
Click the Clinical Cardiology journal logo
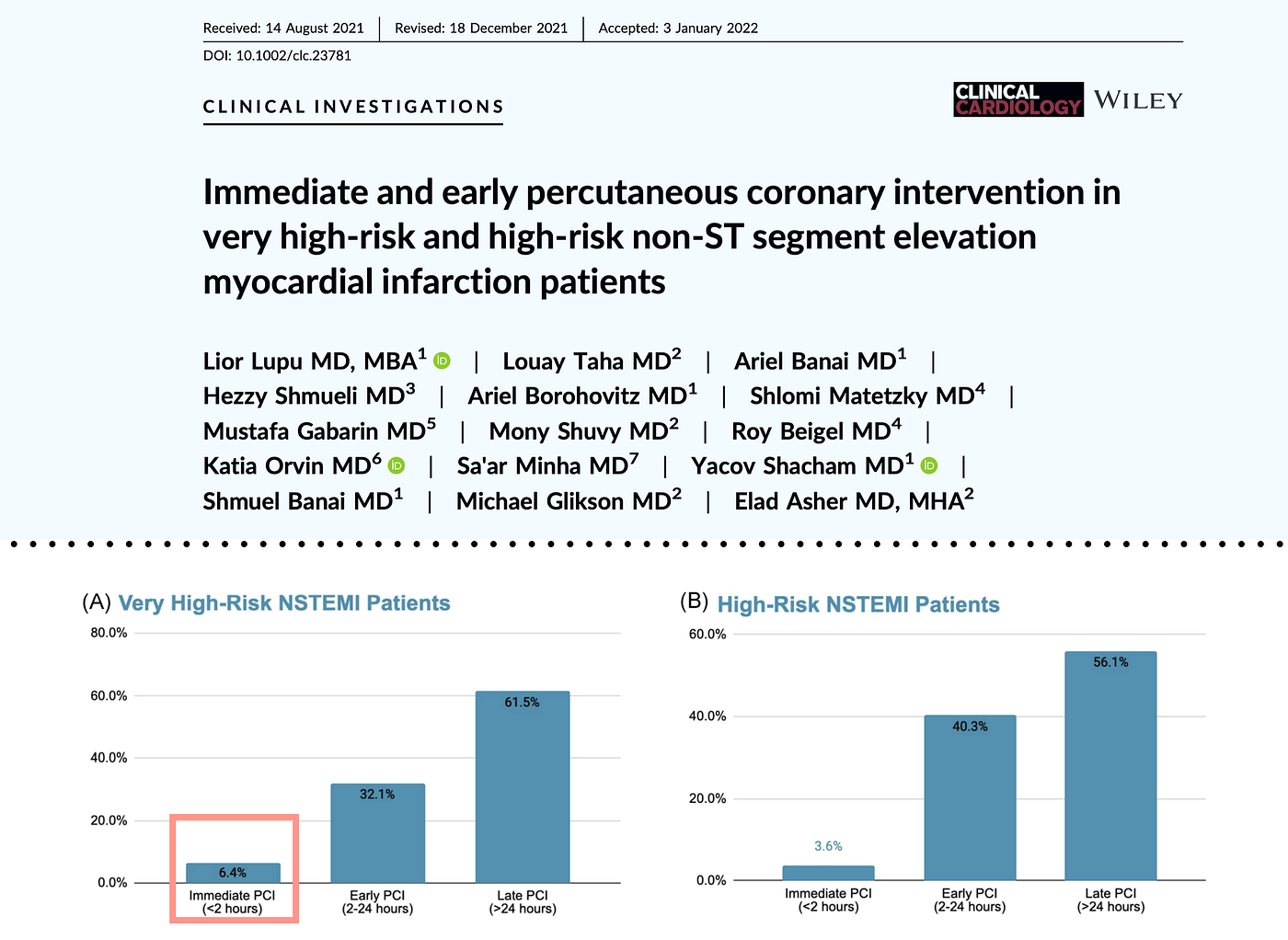(x=1018, y=99)
